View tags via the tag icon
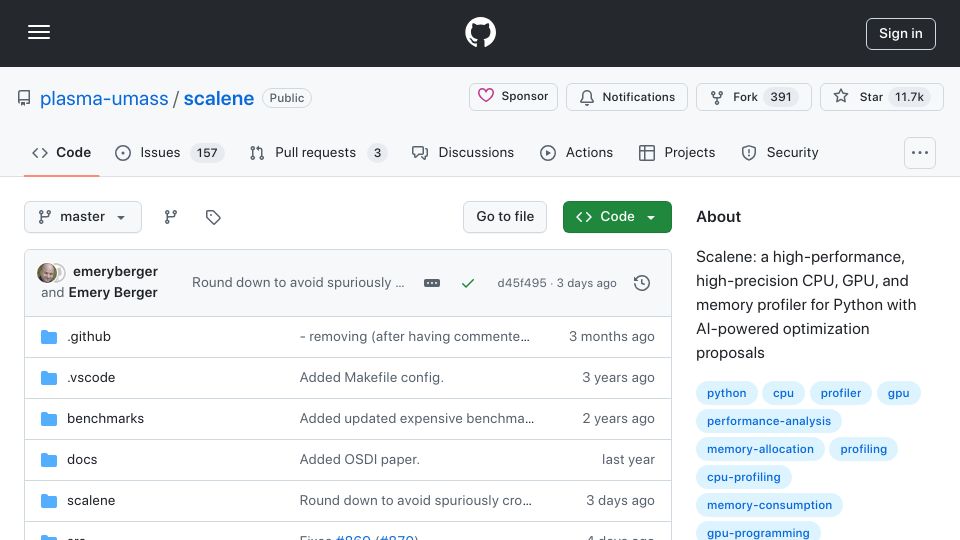The height and width of the screenshot is (540, 960). click(213, 217)
